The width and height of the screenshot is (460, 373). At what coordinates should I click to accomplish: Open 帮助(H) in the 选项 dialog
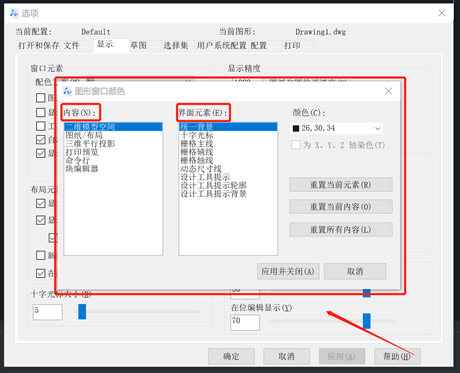(397, 356)
